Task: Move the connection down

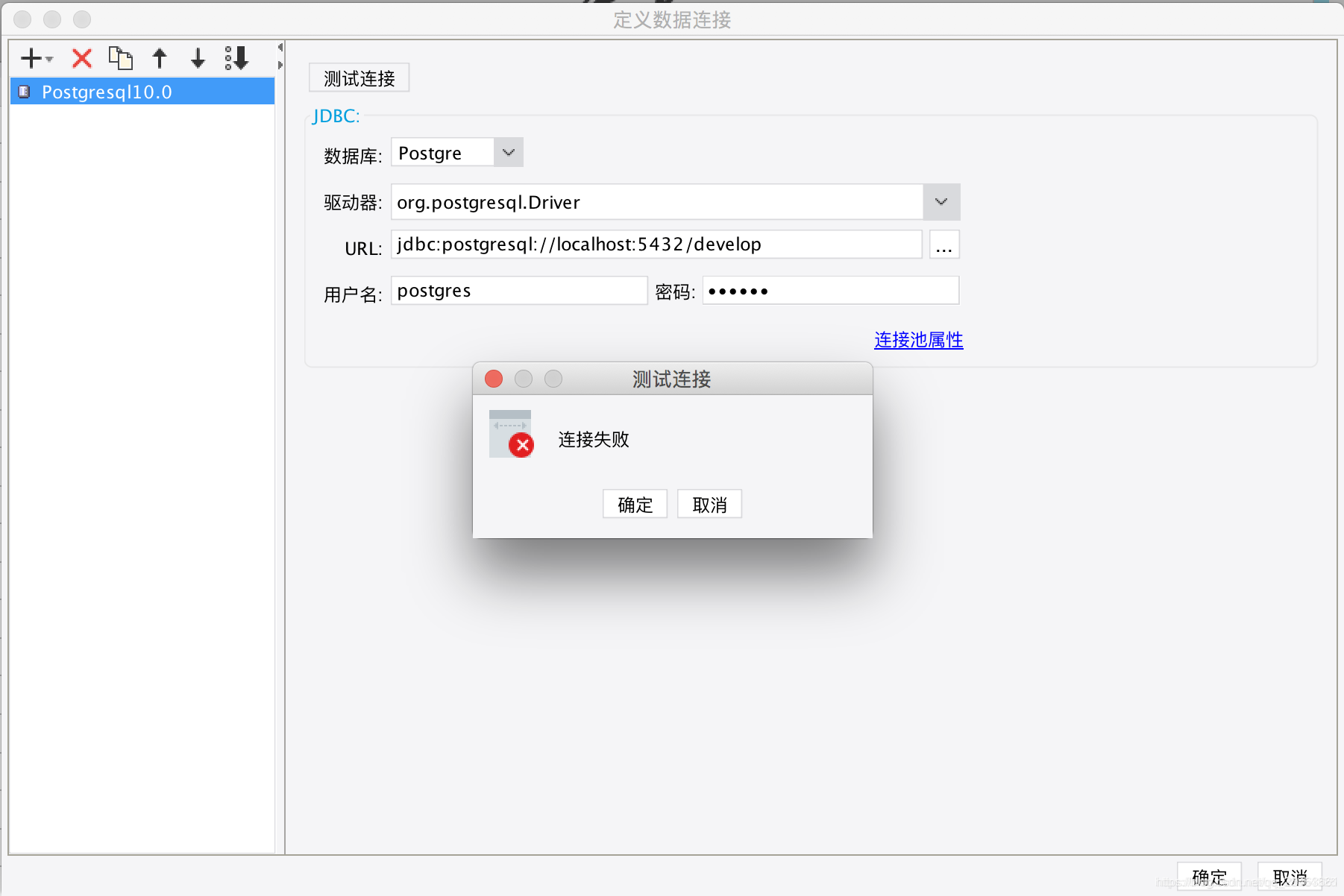Action: pos(197,58)
